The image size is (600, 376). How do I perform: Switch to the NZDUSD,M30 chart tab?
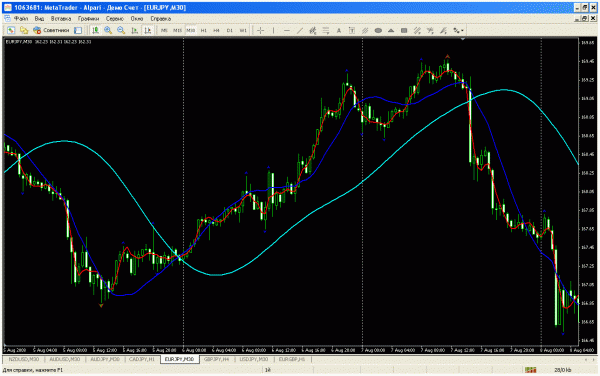pos(24,360)
